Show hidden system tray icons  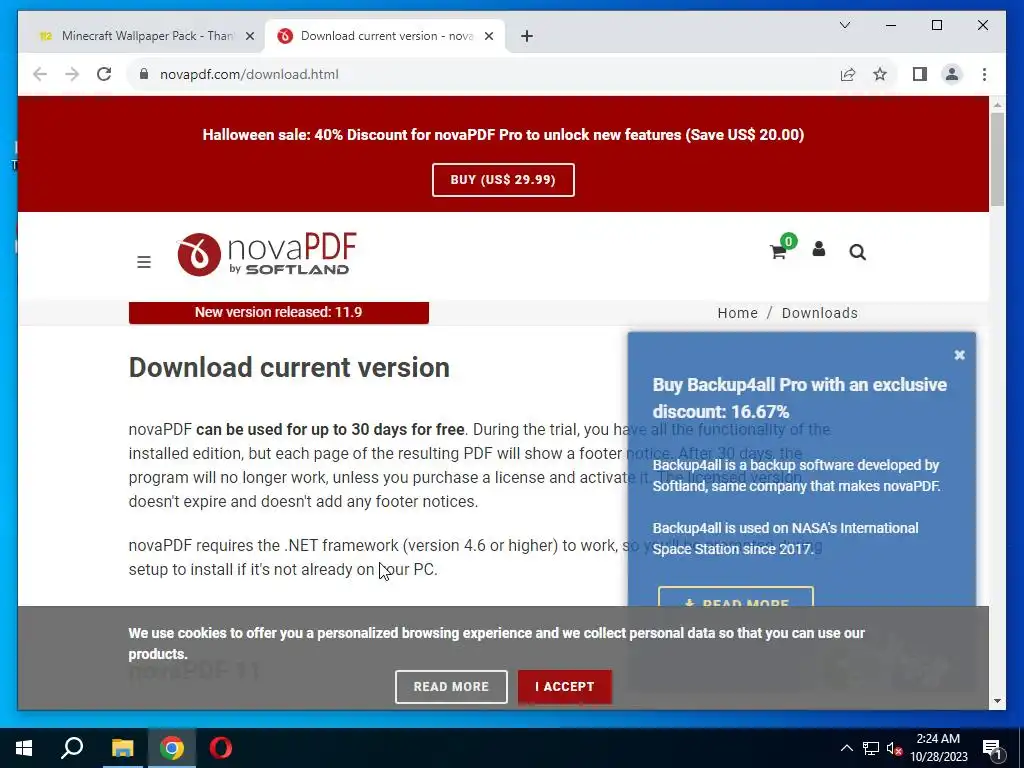click(x=846, y=748)
